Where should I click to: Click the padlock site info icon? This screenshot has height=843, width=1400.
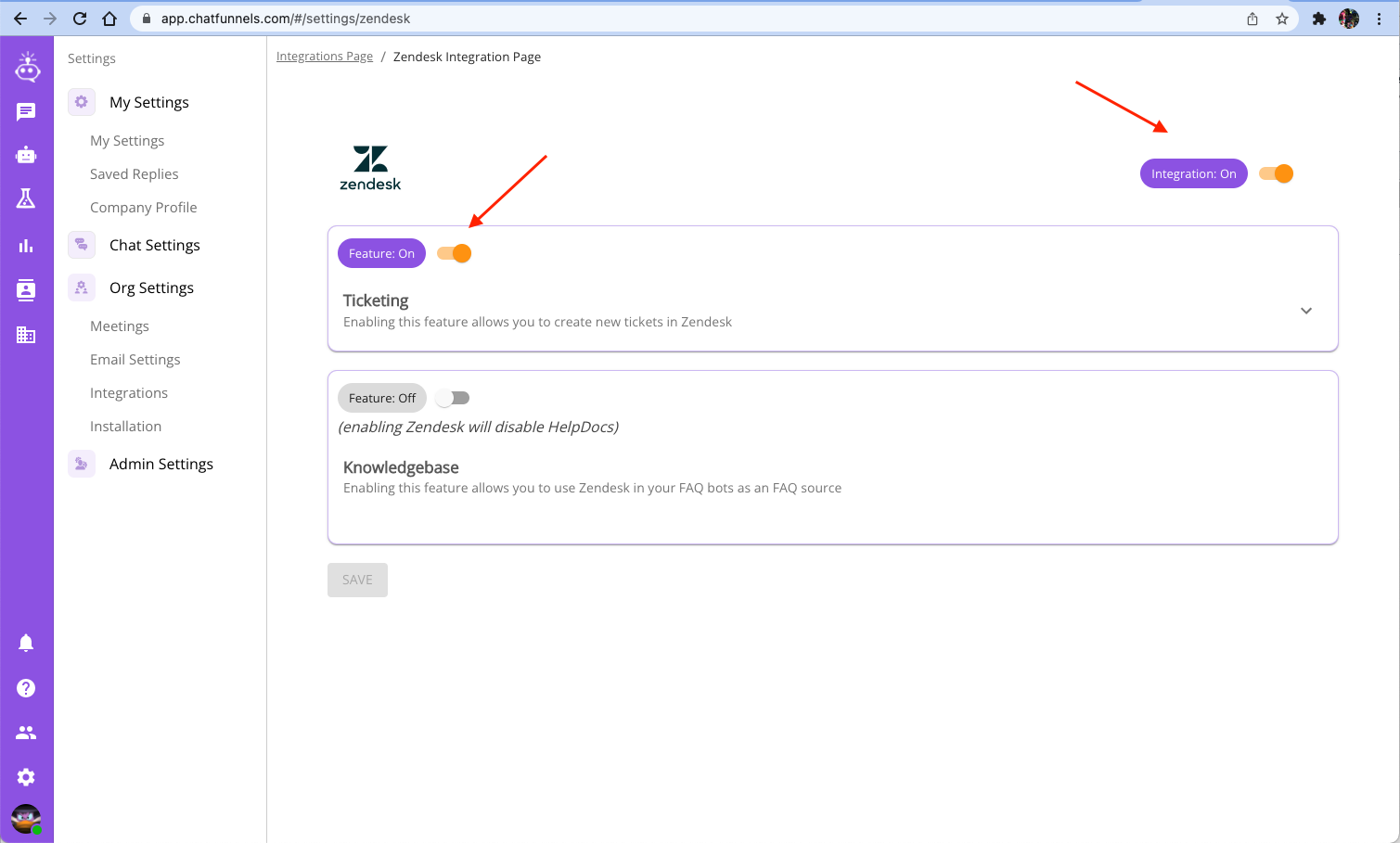tap(146, 19)
